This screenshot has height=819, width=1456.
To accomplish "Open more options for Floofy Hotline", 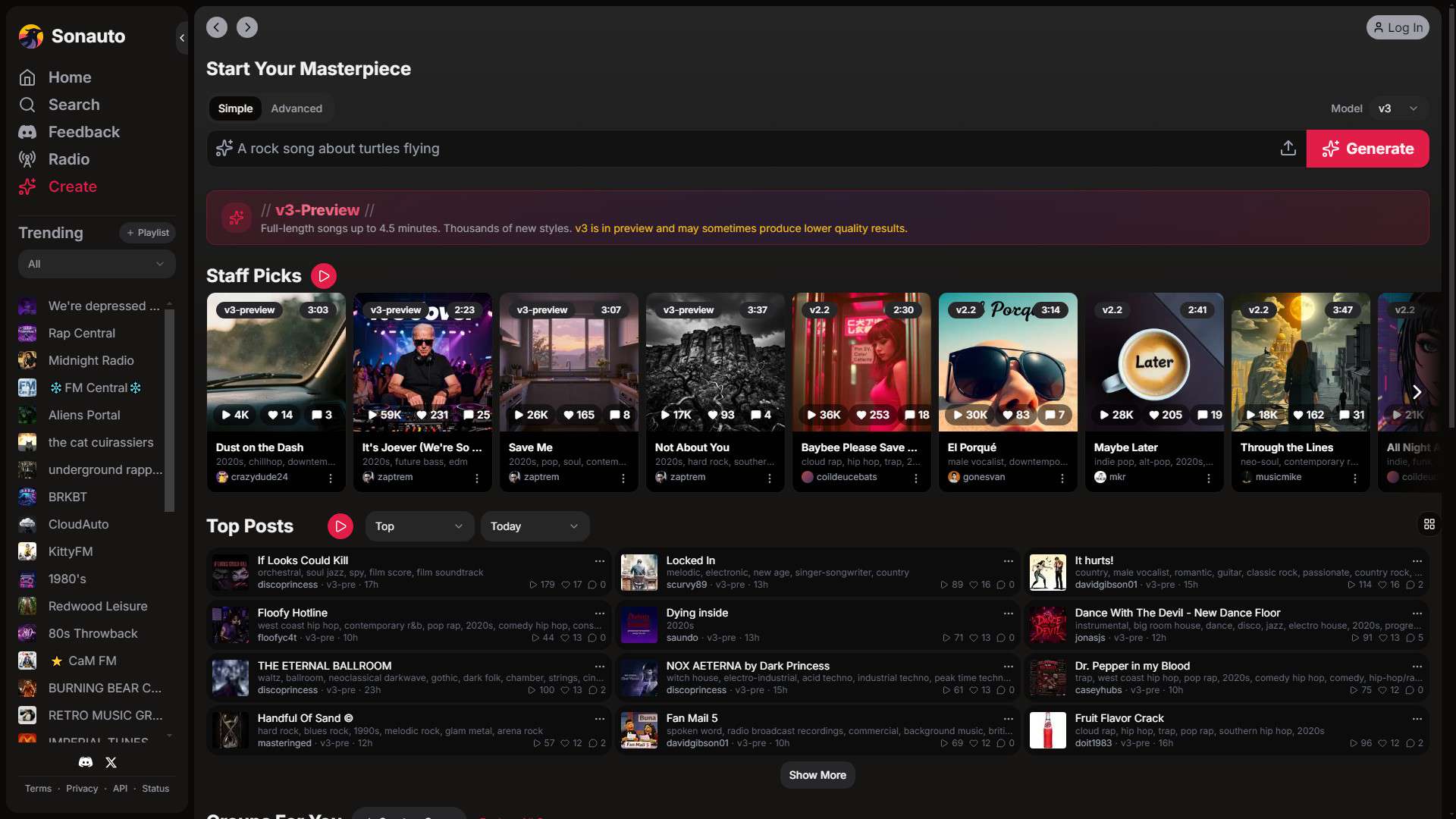I will (x=600, y=613).
